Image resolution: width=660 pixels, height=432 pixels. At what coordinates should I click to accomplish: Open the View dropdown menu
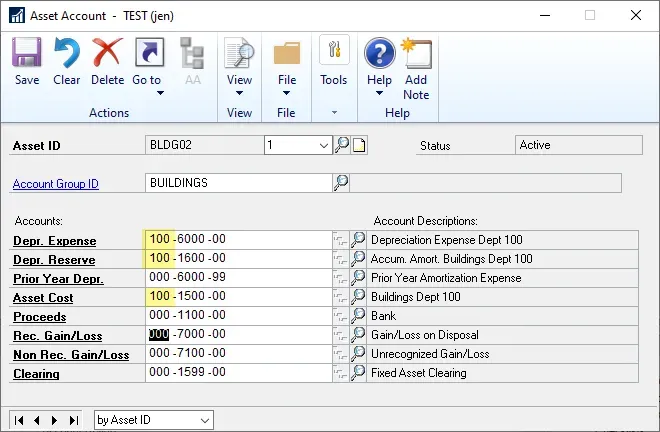239,68
